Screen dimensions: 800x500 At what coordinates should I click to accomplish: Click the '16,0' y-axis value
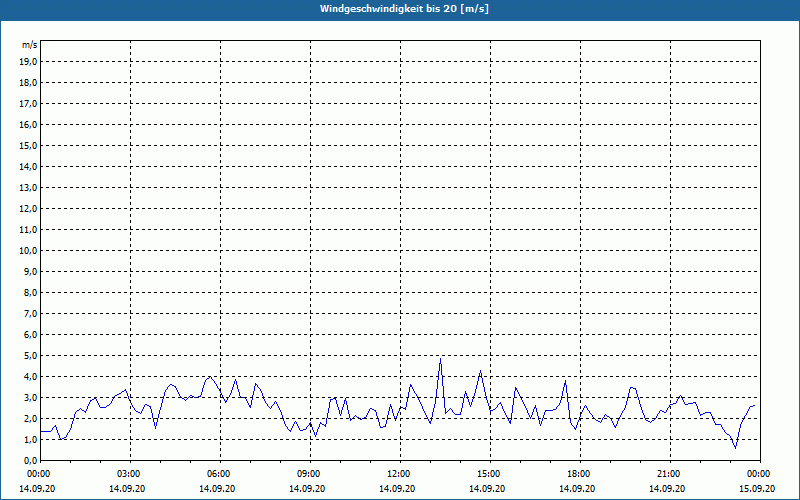coord(28,124)
